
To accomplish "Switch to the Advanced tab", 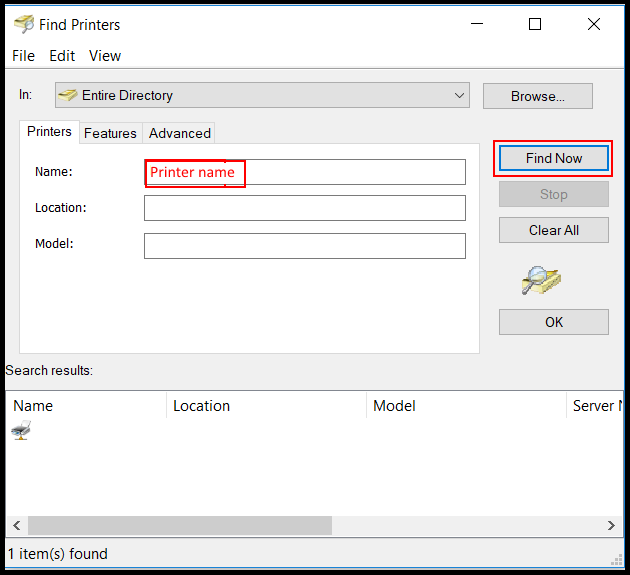I will pos(180,133).
